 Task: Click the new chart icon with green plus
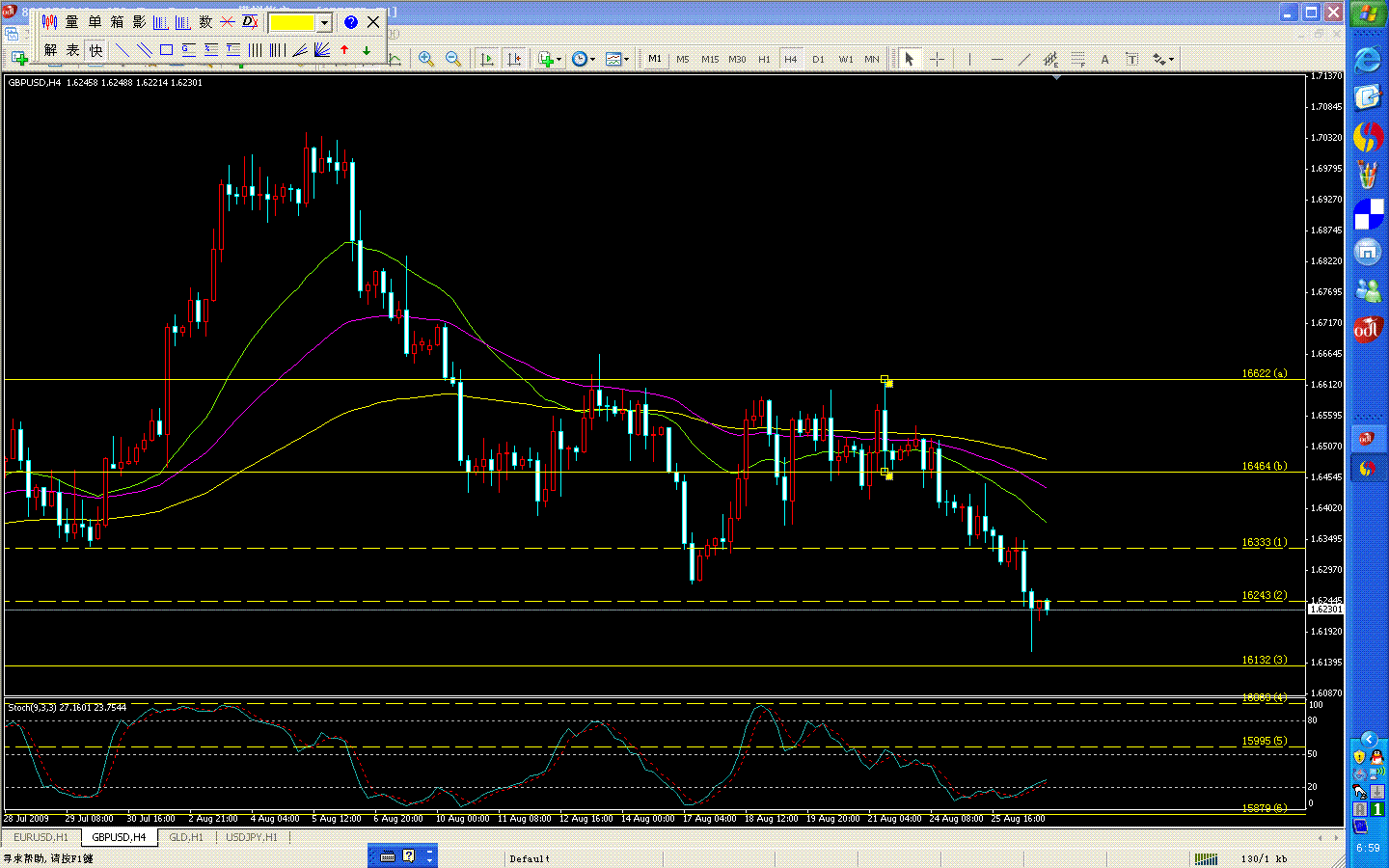coord(18,59)
